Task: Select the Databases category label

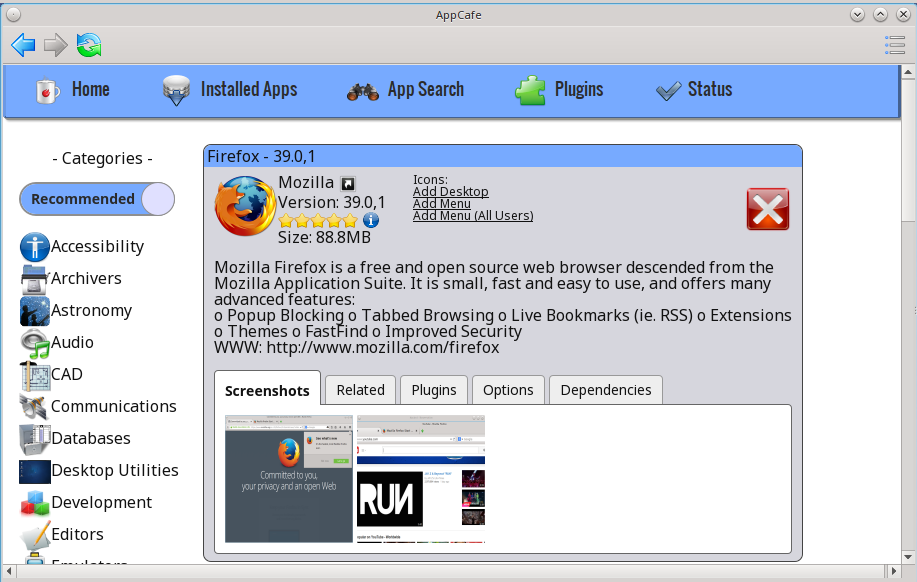Action: 91,439
